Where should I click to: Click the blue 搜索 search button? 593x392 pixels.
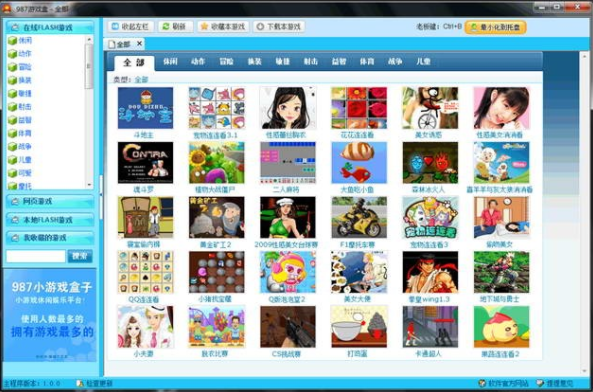(80, 256)
